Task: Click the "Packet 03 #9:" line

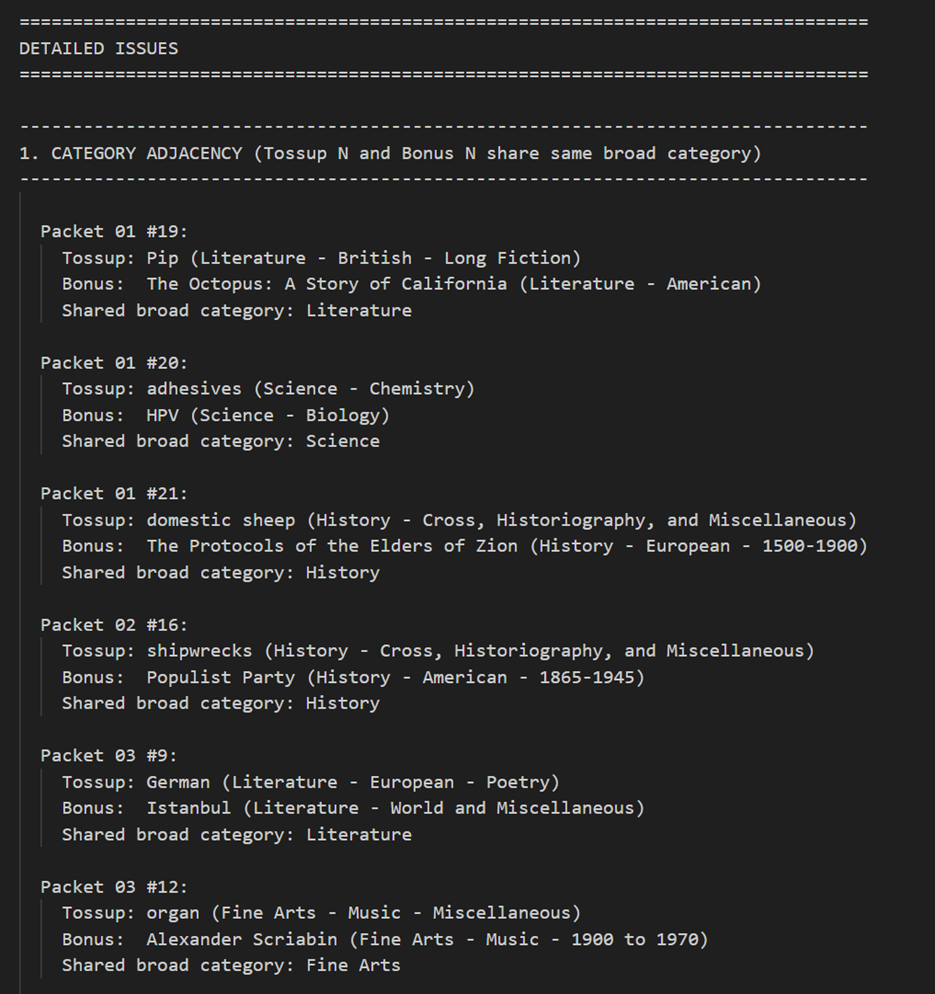Action: pos(109,755)
